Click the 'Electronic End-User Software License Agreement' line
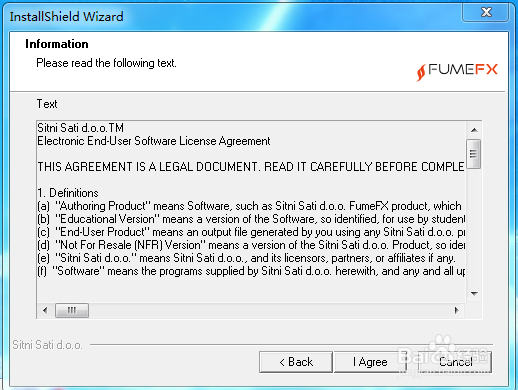 [x=154, y=141]
